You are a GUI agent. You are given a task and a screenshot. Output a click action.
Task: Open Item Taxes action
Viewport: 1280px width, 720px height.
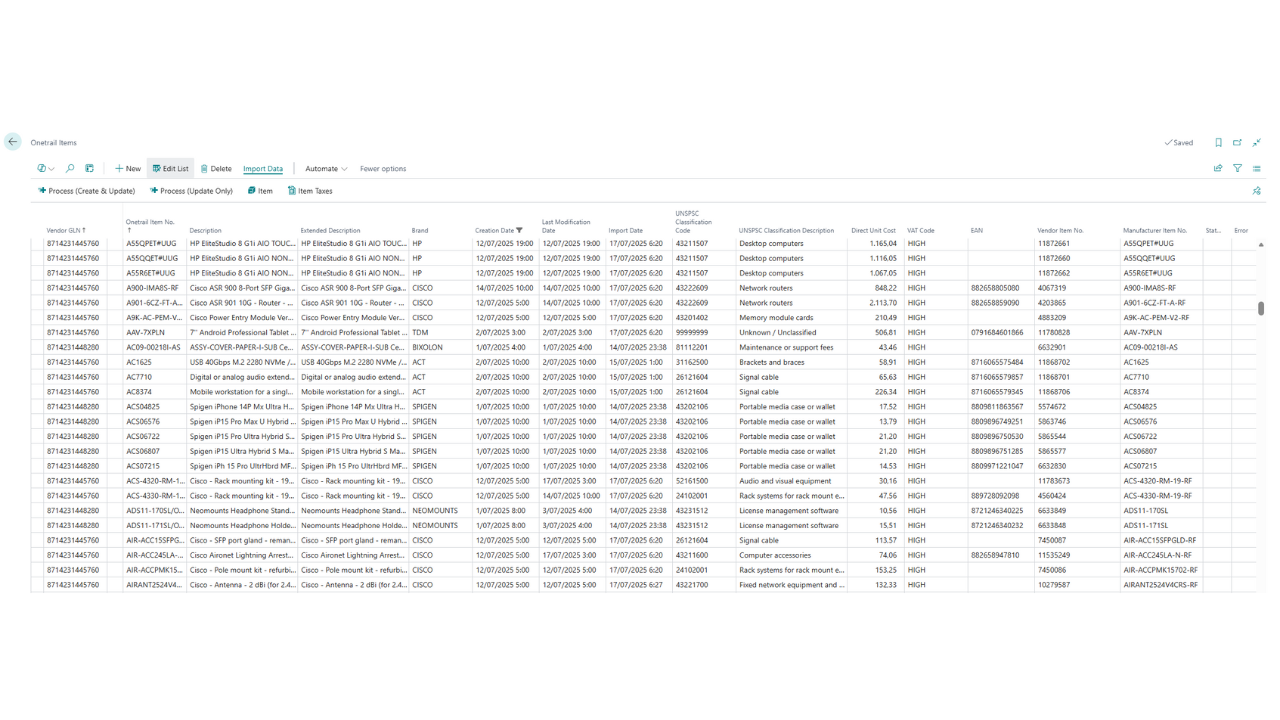click(x=310, y=191)
